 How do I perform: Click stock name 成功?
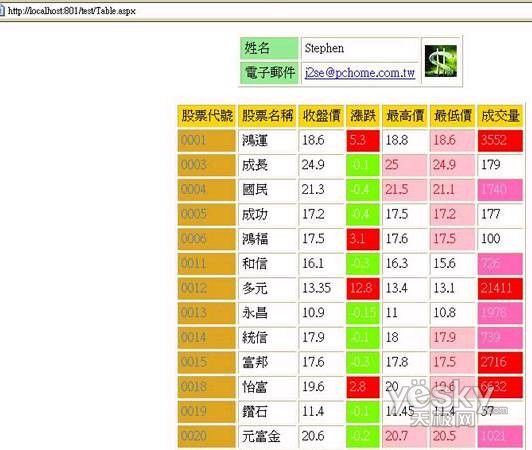(255, 214)
